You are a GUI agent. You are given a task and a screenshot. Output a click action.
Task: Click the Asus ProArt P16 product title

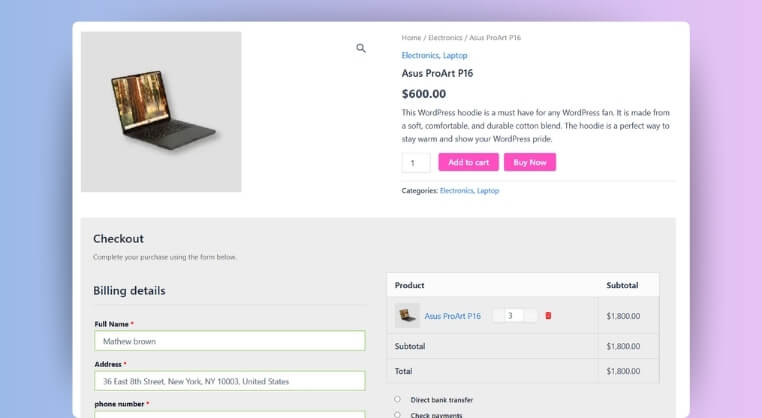tap(437, 73)
